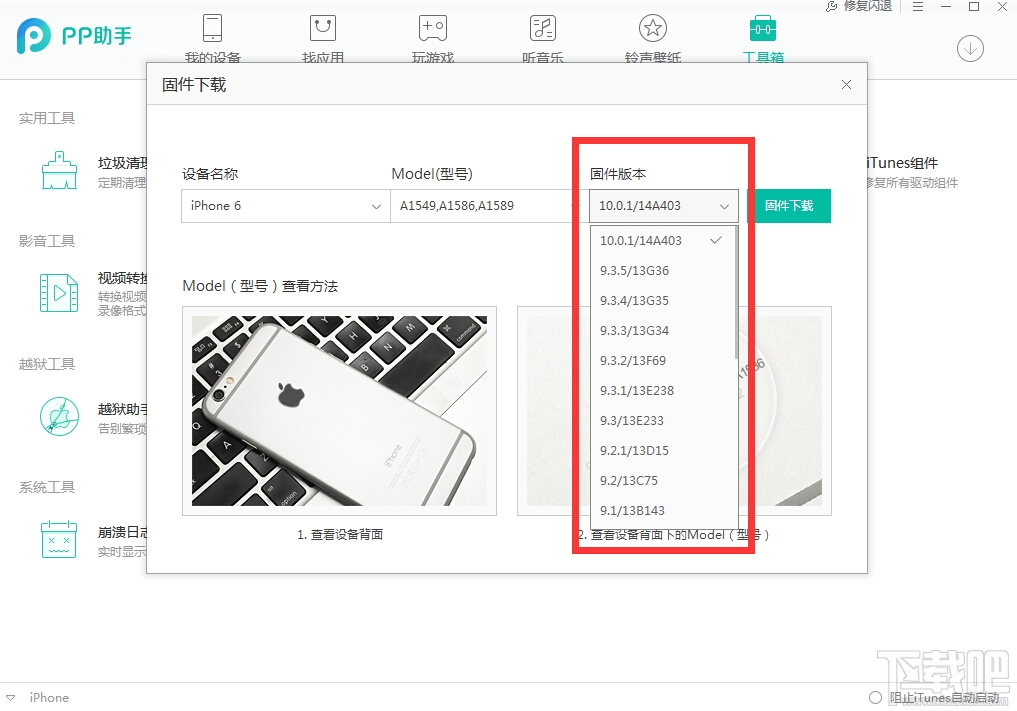Image resolution: width=1017 pixels, height=711 pixels.
Task: Open the hamburger menu at top right
Action: click(917, 7)
